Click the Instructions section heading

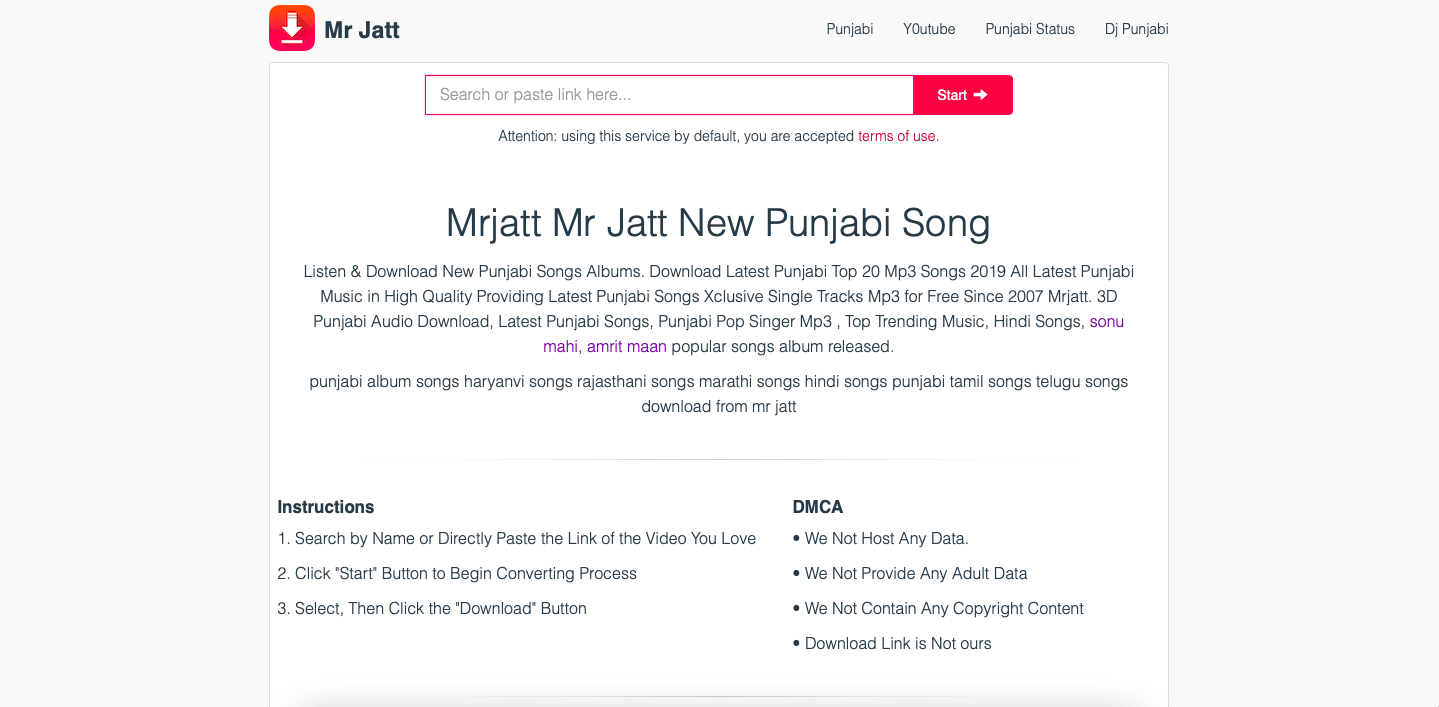click(x=325, y=507)
